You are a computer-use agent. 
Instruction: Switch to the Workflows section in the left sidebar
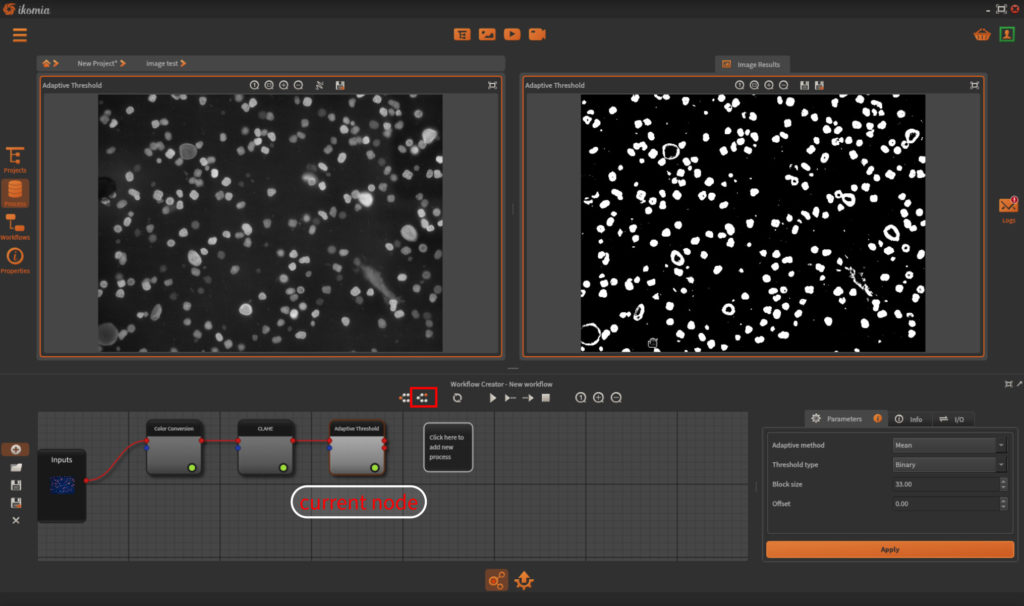[16, 226]
